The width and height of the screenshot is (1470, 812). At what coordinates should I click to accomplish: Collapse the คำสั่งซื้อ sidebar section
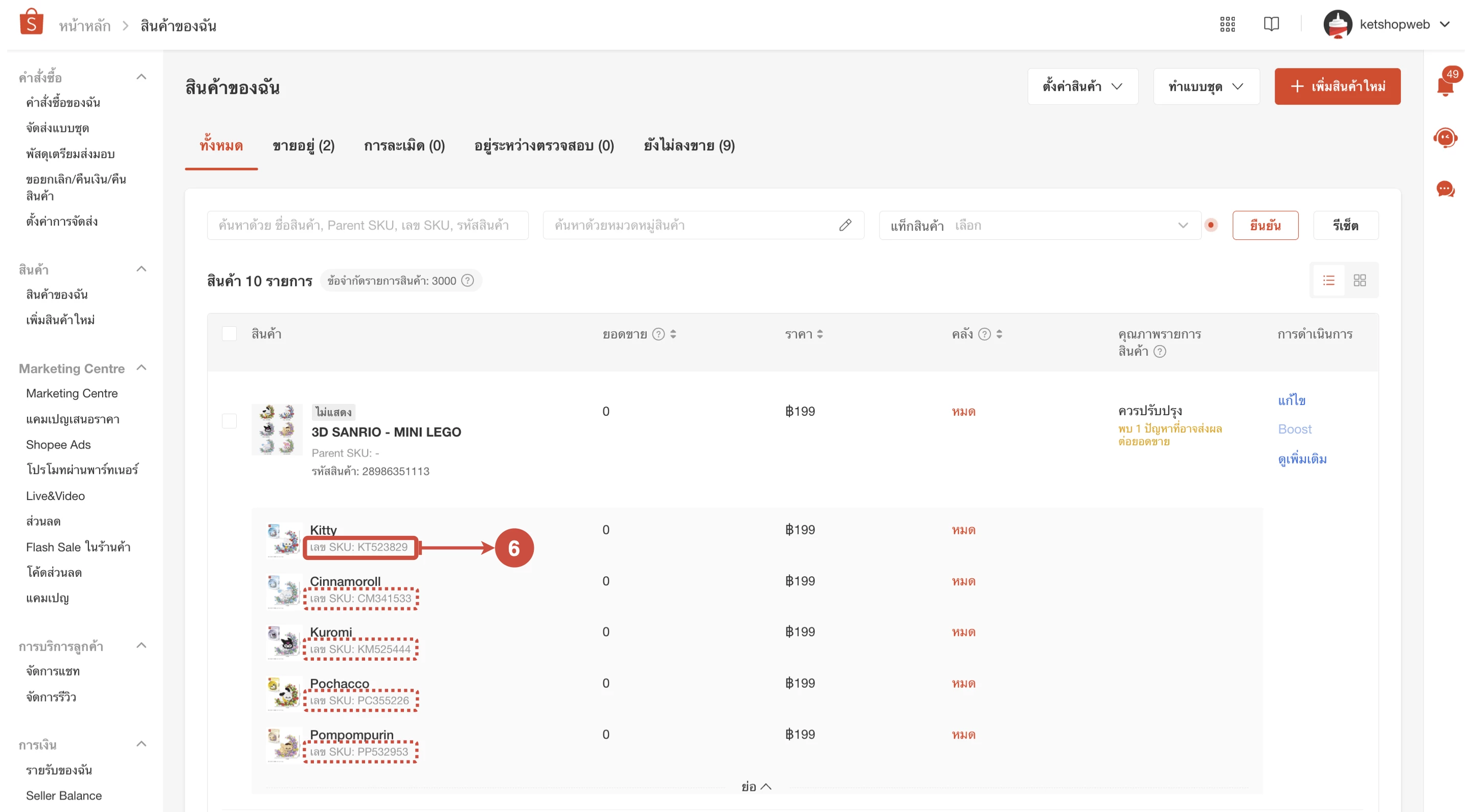pyautogui.click(x=142, y=77)
